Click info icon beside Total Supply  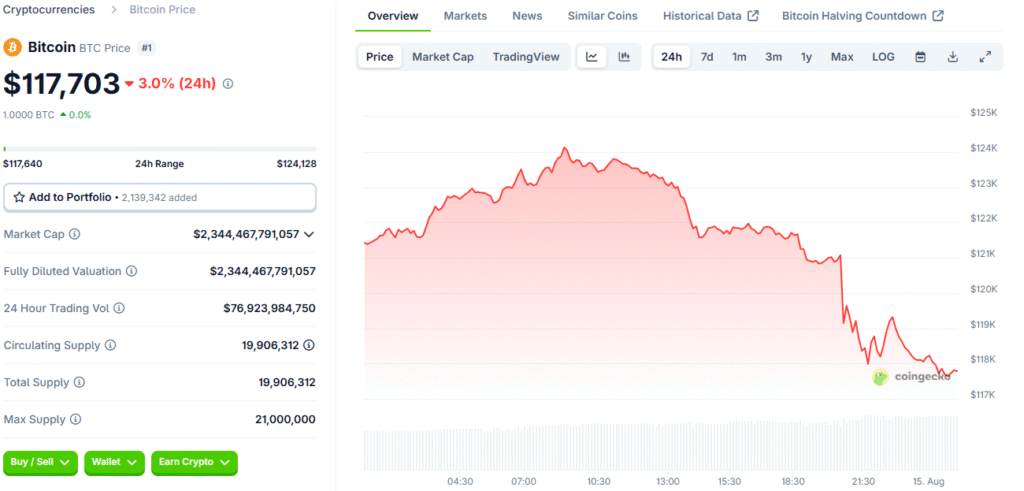click(x=79, y=382)
